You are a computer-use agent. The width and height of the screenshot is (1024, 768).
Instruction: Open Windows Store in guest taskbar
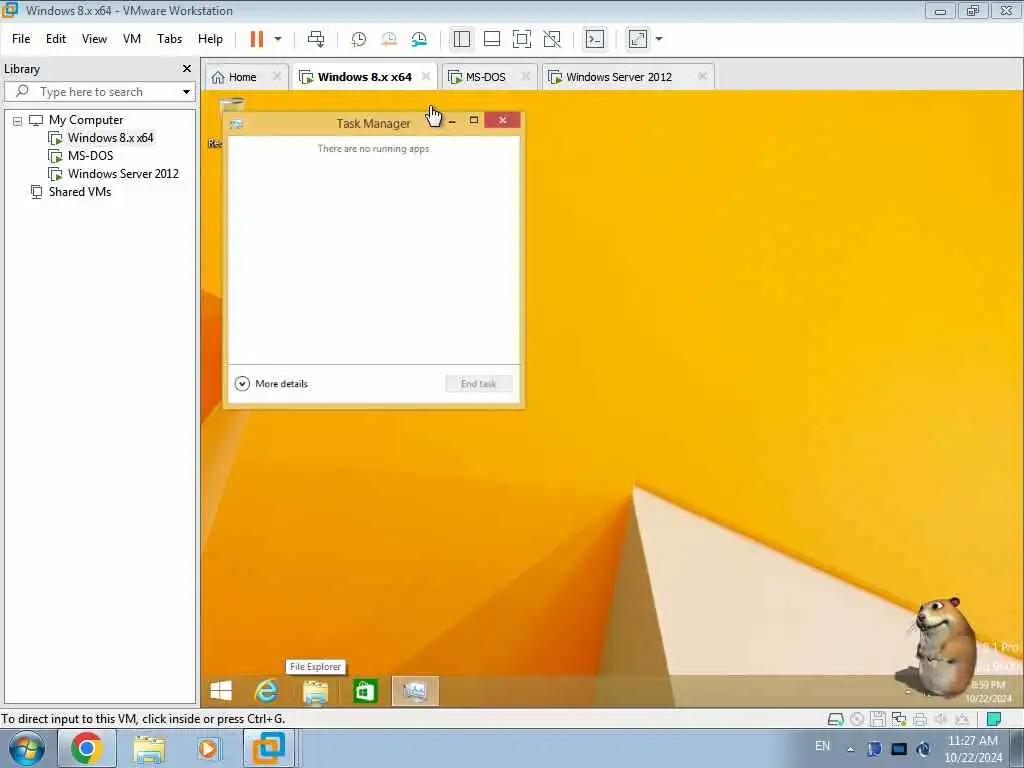pos(365,691)
